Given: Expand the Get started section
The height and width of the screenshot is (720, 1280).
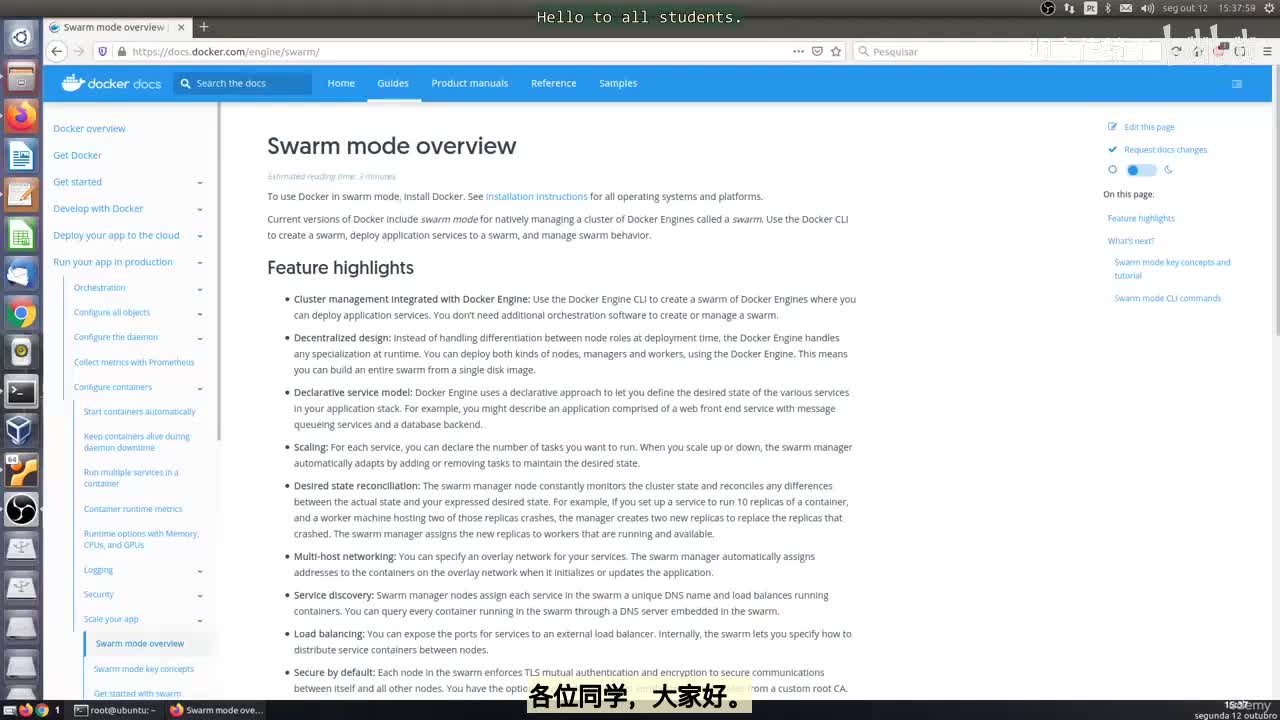Looking at the screenshot, I should 200,182.
